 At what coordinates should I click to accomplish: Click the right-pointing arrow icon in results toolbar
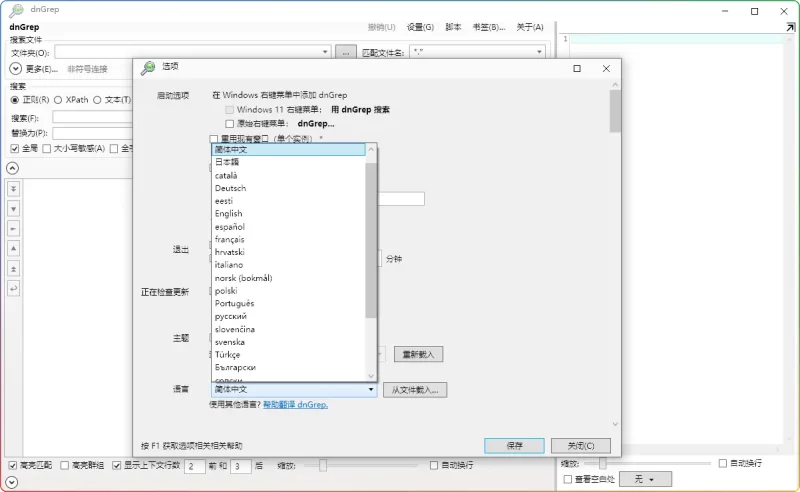(x=14, y=229)
